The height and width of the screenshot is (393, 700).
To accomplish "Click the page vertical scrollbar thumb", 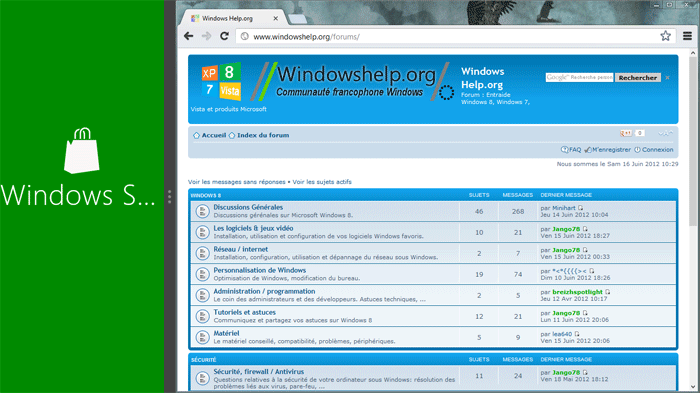I will [693, 141].
